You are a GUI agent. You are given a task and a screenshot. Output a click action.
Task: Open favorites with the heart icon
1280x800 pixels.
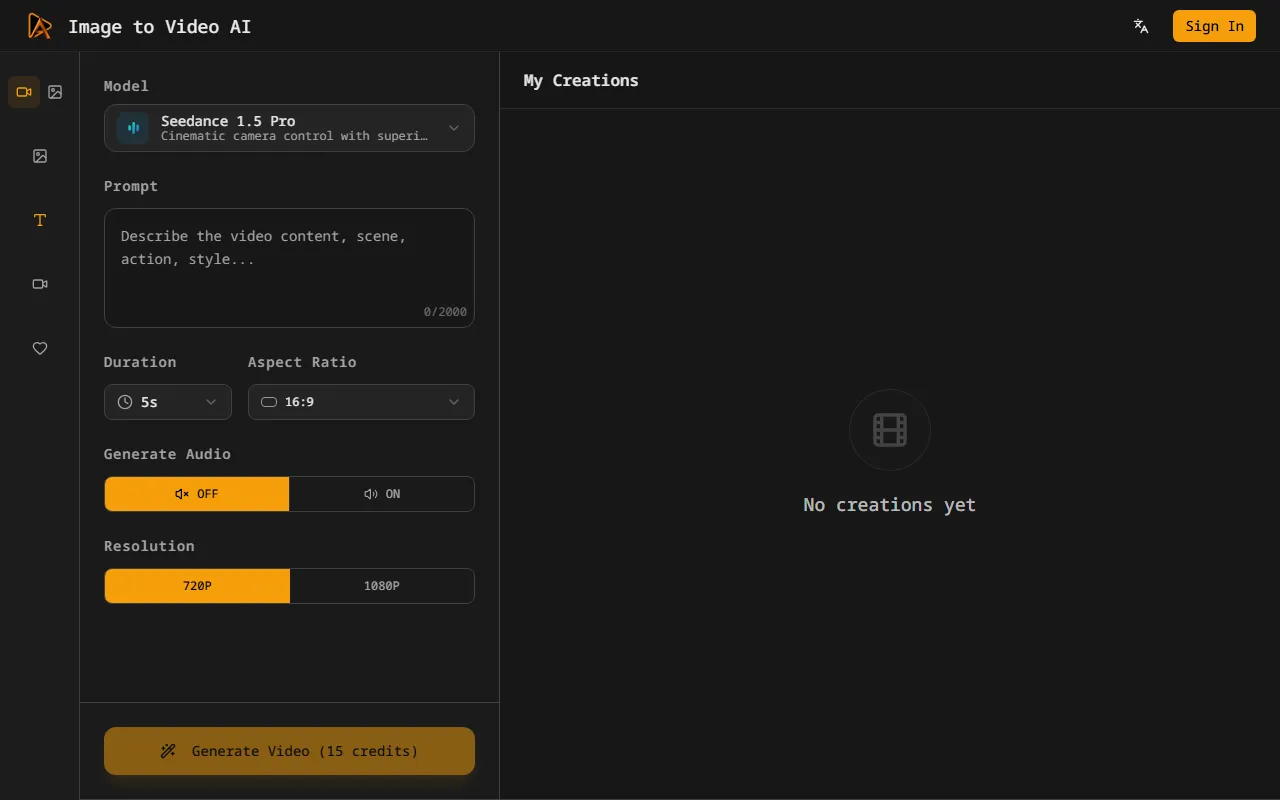point(40,348)
